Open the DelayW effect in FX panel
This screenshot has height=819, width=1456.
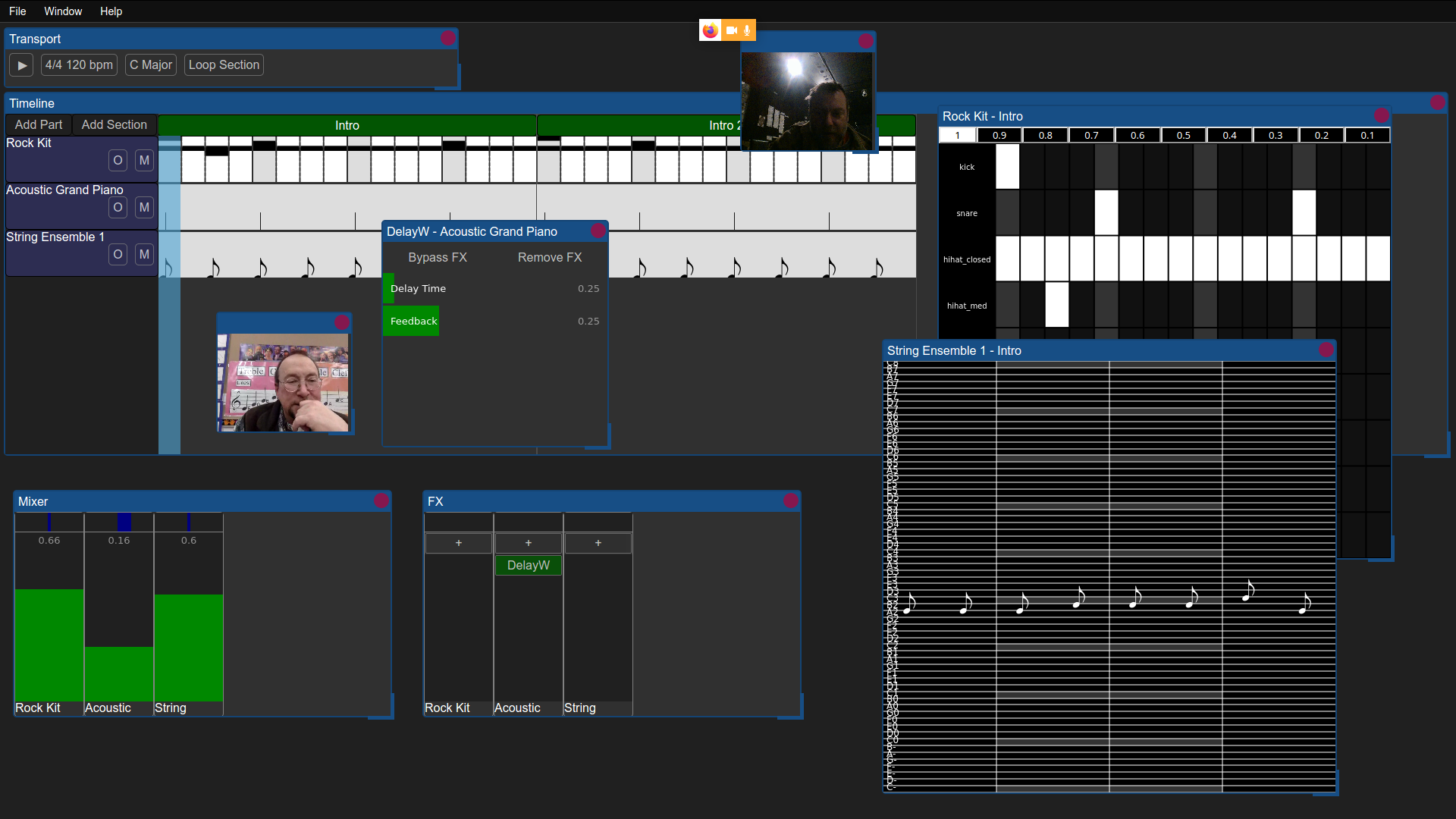(x=529, y=566)
